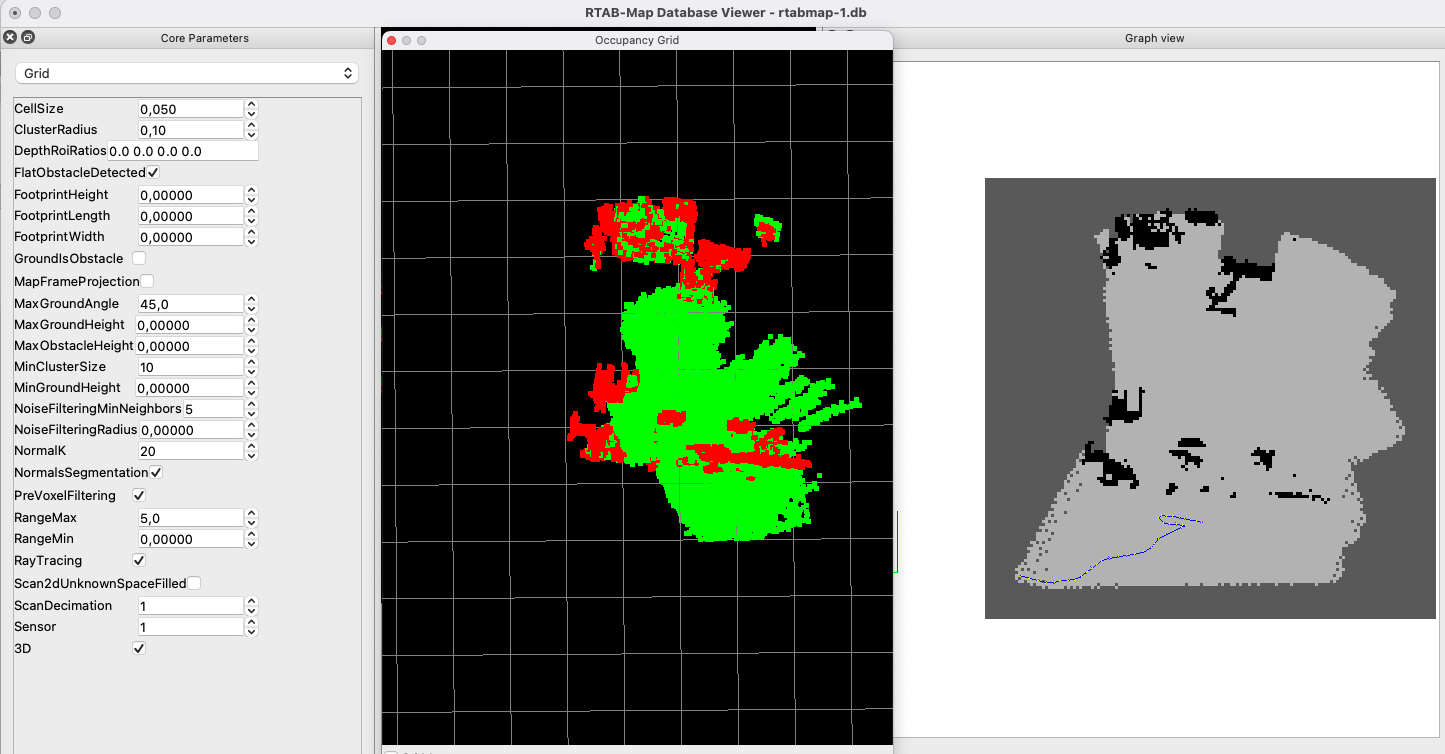This screenshot has width=1445, height=754.
Task: Decrease the ClusterRadius value
Action: tap(253, 133)
